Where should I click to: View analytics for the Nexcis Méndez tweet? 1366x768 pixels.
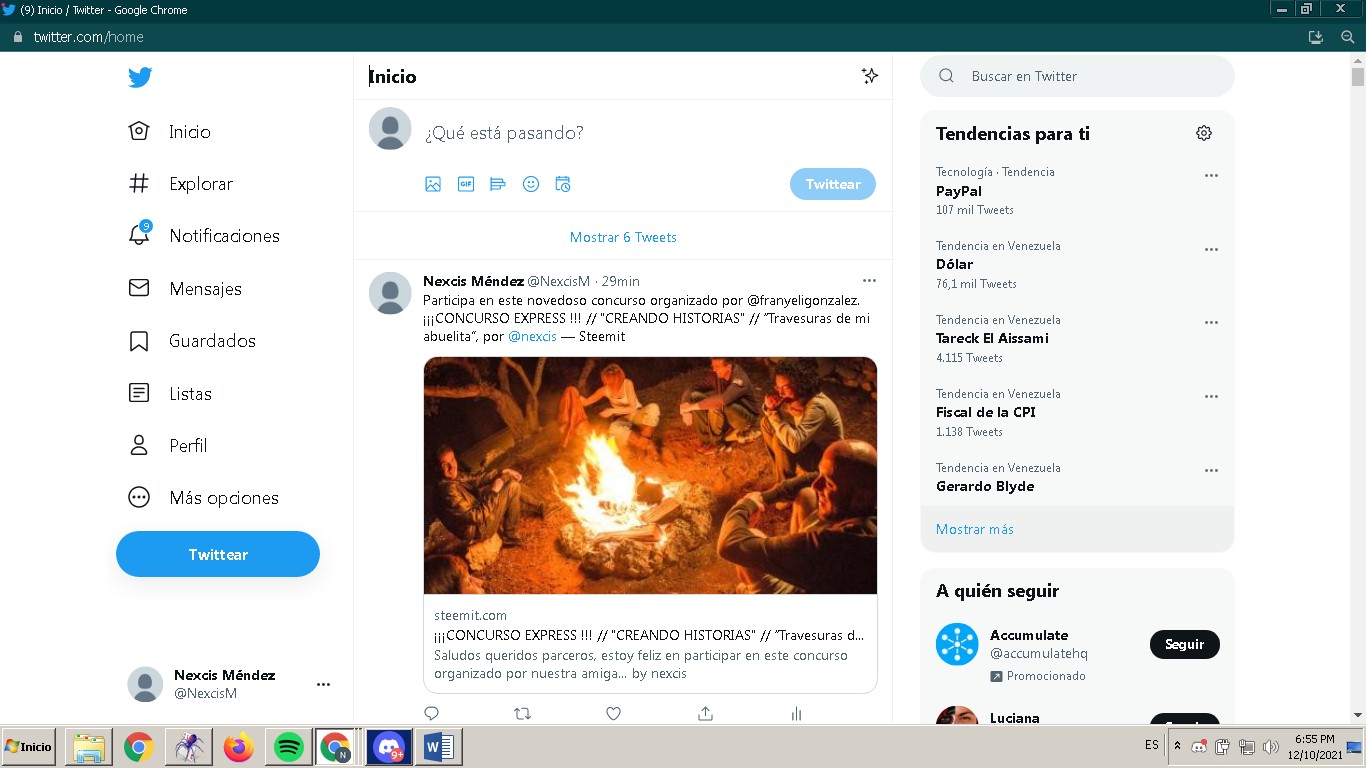[797, 713]
